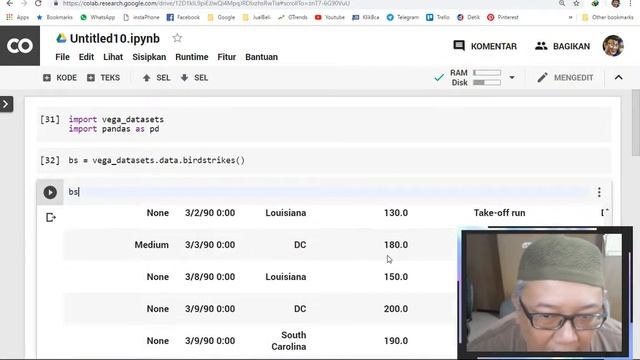Open the Bookmarks bookmark folder
Screen dimensions: 640x360
(x=55, y=17)
